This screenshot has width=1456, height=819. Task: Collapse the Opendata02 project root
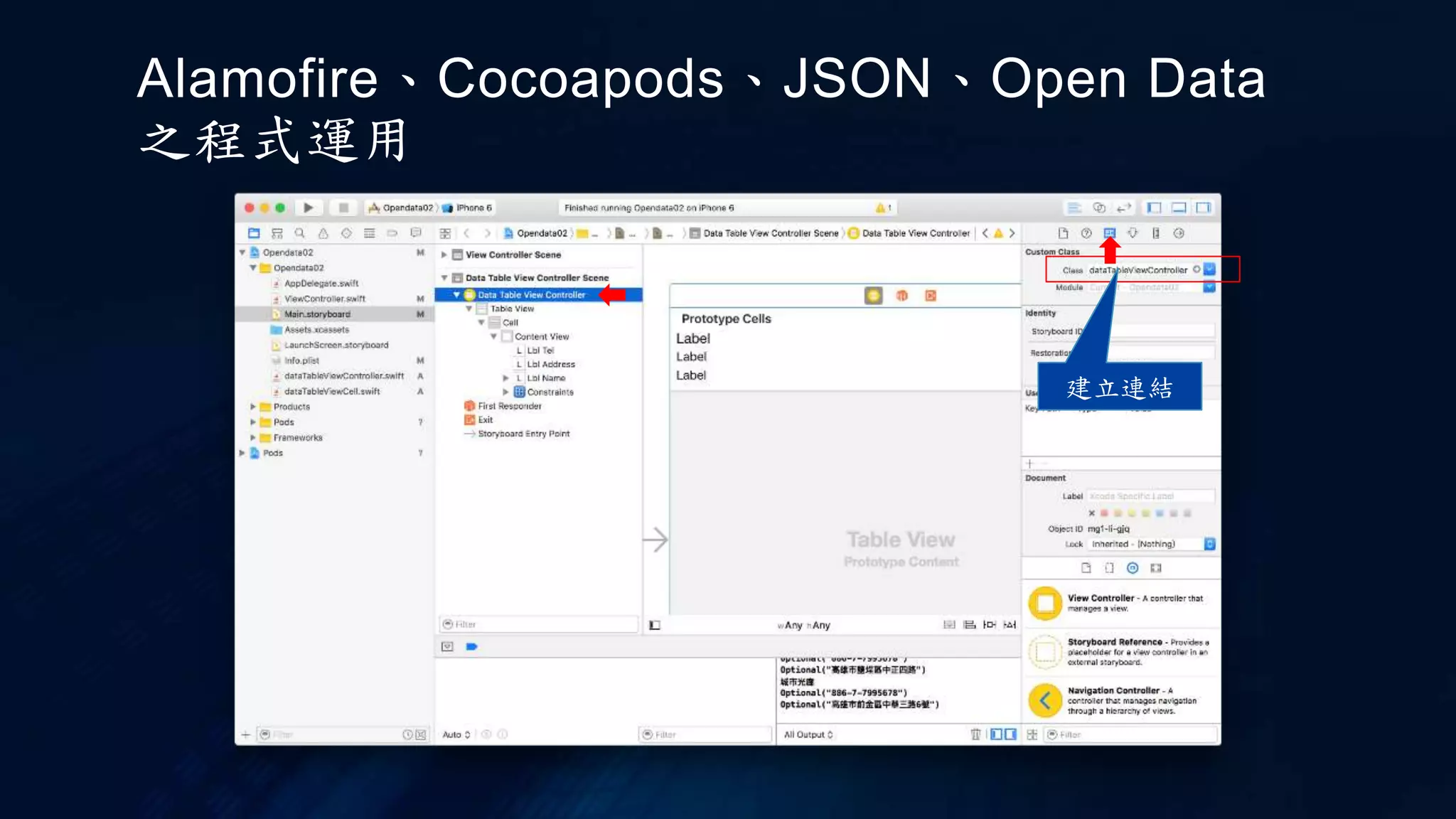click(x=242, y=252)
